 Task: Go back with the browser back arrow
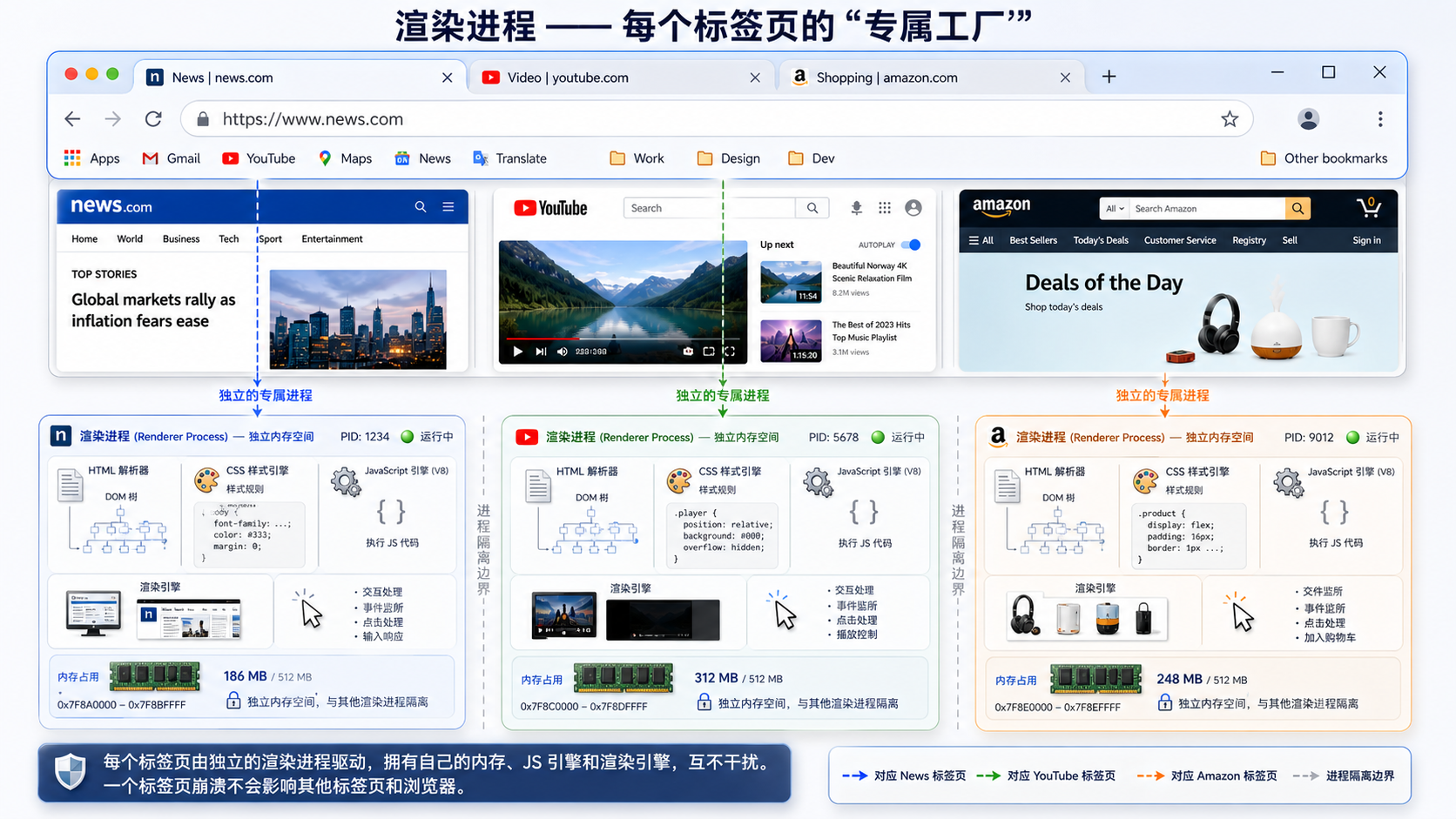point(72,119)
